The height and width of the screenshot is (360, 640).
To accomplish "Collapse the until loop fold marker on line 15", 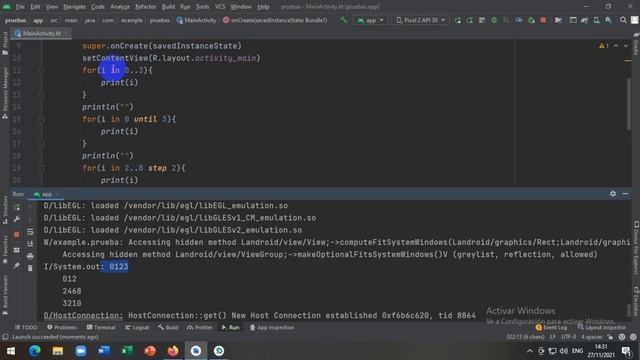I will tap(42, 119).
